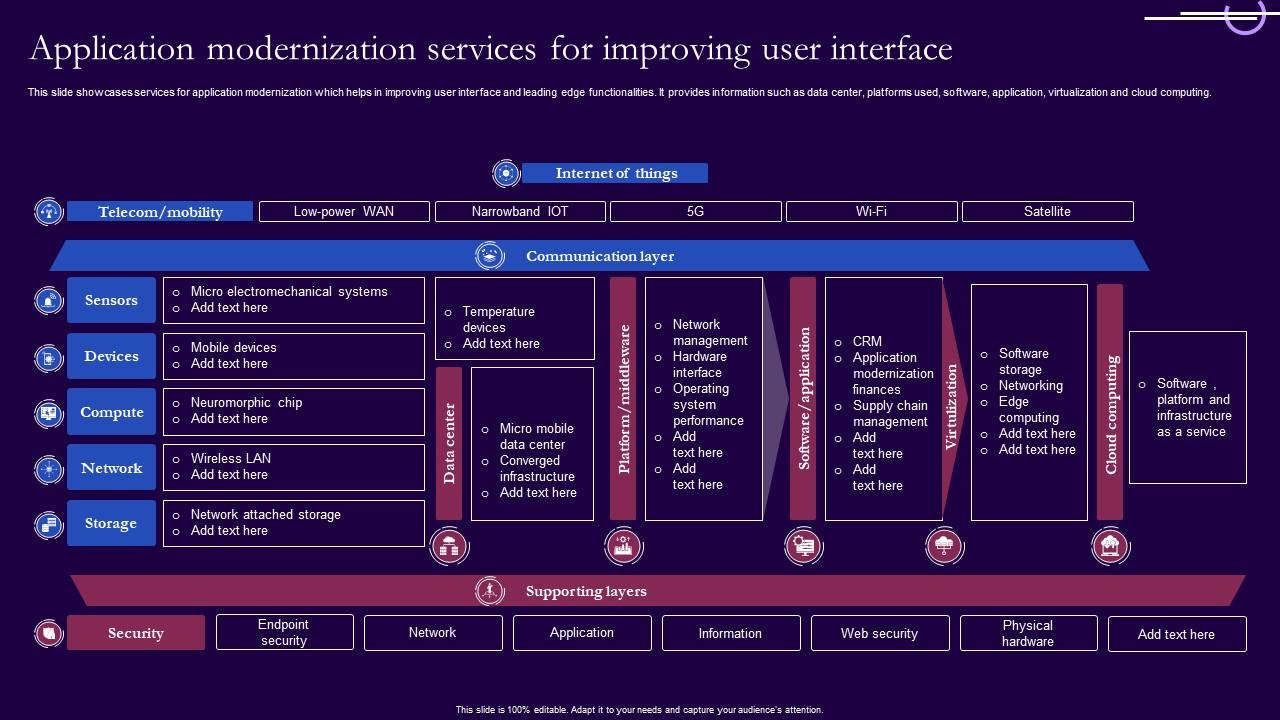Click the Sensors row icon
Image resolution: width=1280 pixels, height=720 pixels.
(x=48, y=300)
